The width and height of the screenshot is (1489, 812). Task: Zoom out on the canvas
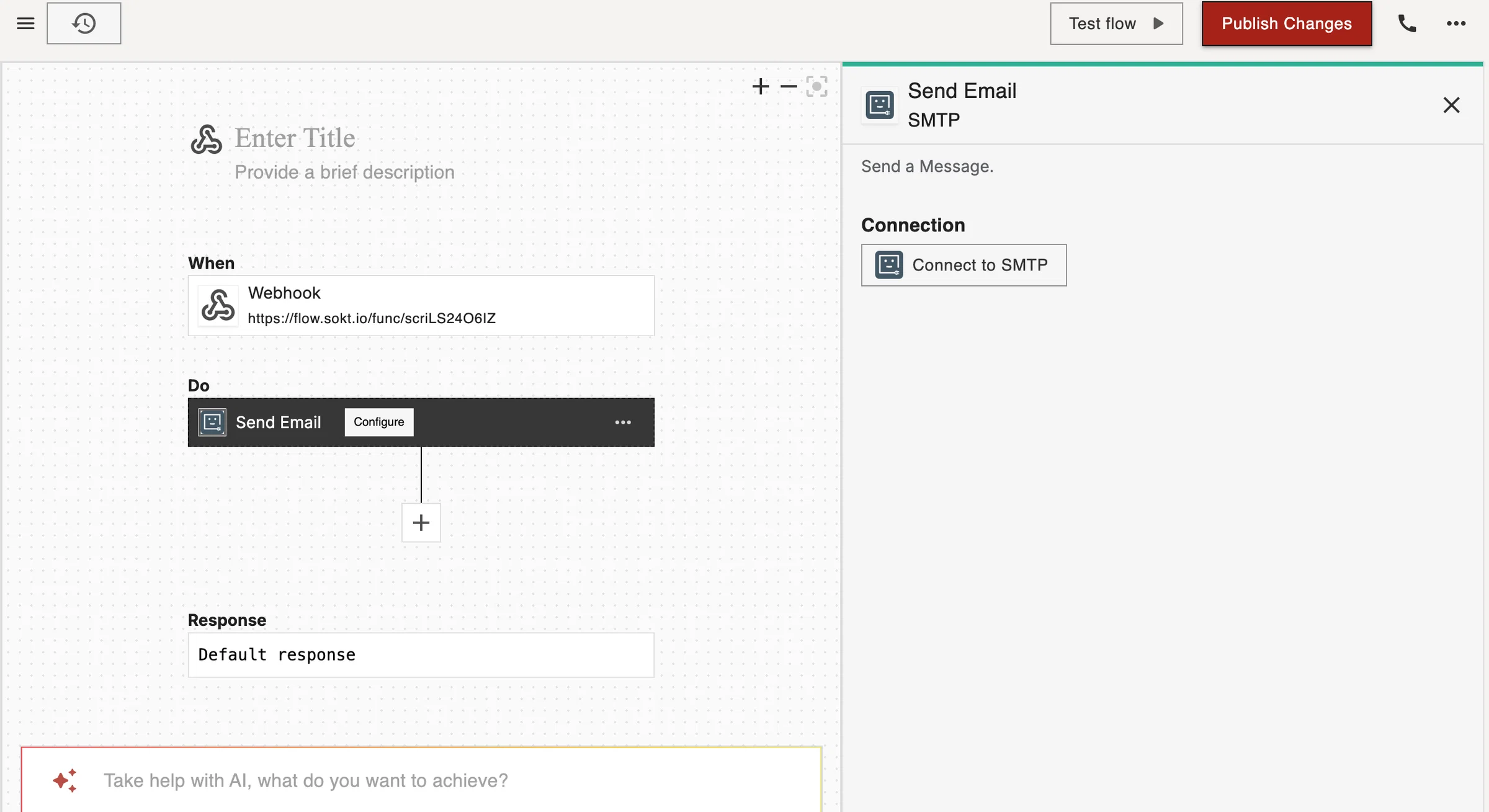[x=789, y=86]
